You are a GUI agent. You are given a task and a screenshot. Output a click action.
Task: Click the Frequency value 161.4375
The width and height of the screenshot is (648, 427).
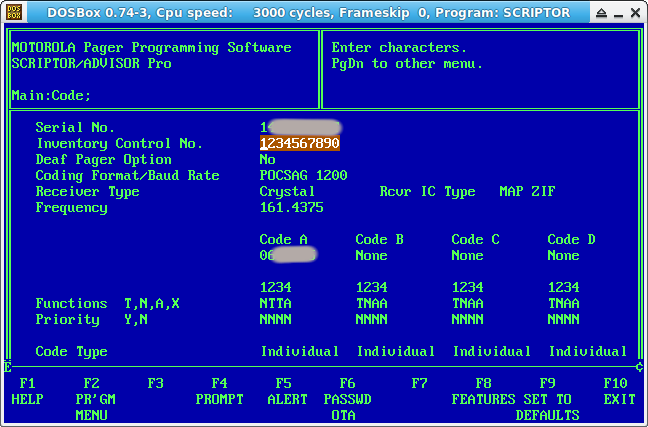[291, 208]
